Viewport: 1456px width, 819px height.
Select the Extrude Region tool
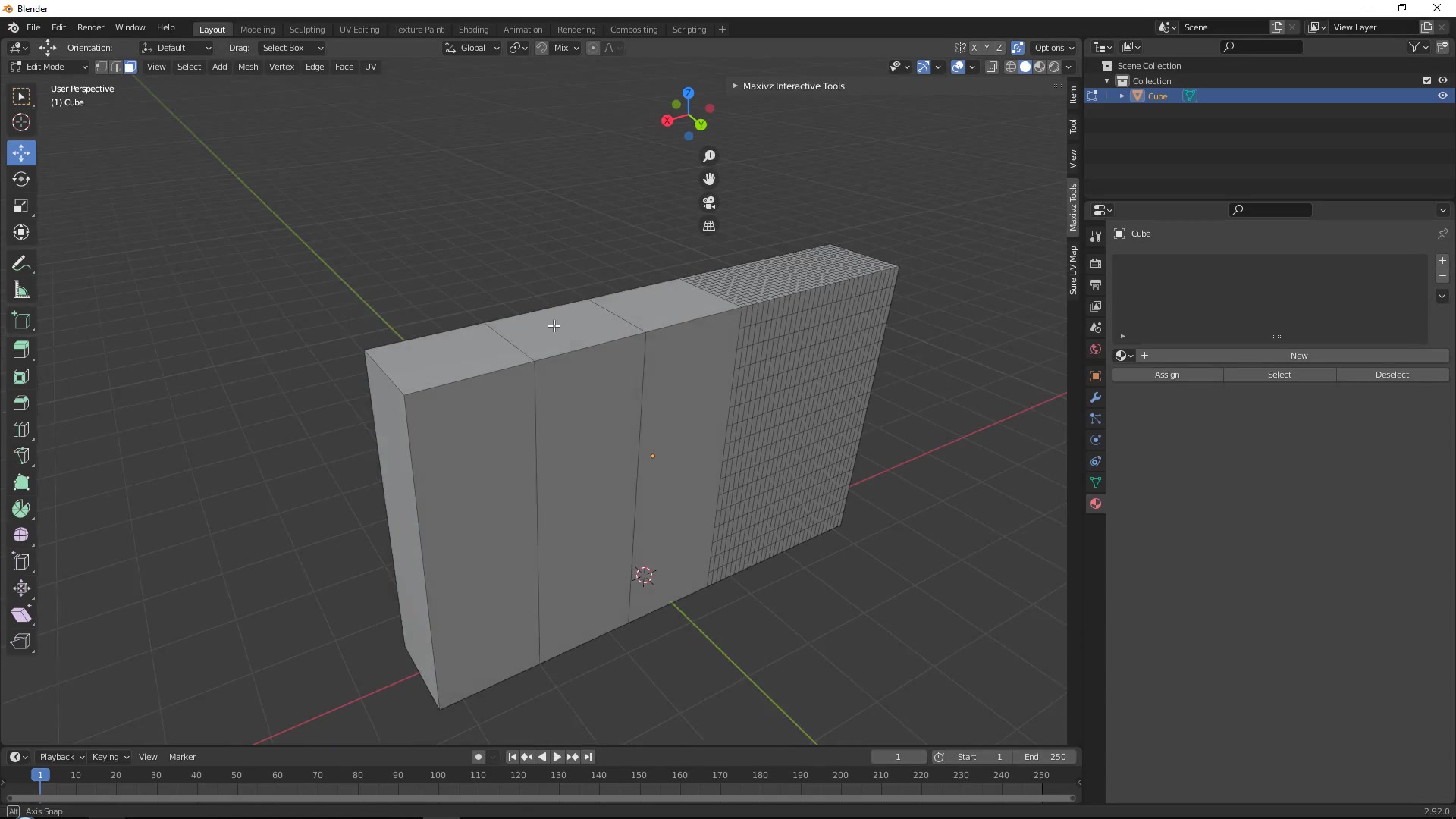(21, 350)
